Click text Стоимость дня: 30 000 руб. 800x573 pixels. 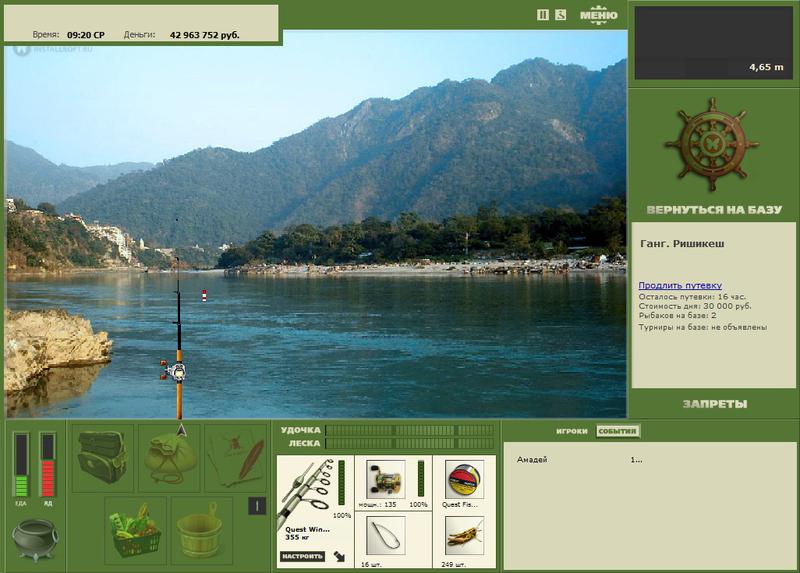tap(695, 306)
